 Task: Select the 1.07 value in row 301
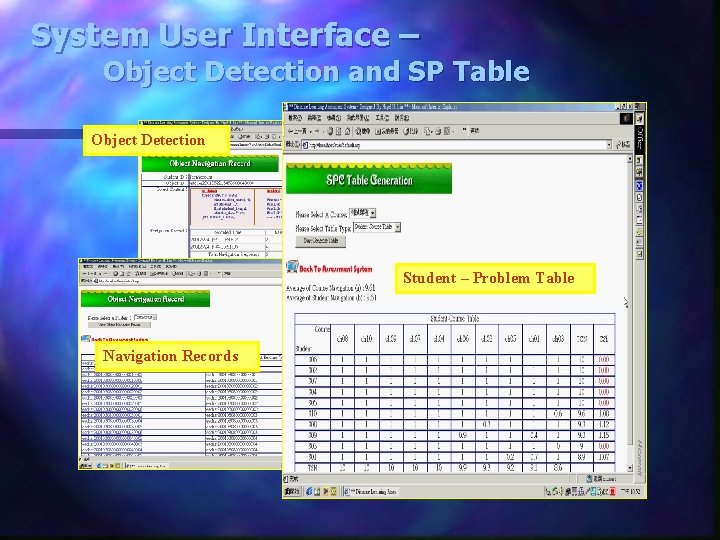[x=604, y=457]
